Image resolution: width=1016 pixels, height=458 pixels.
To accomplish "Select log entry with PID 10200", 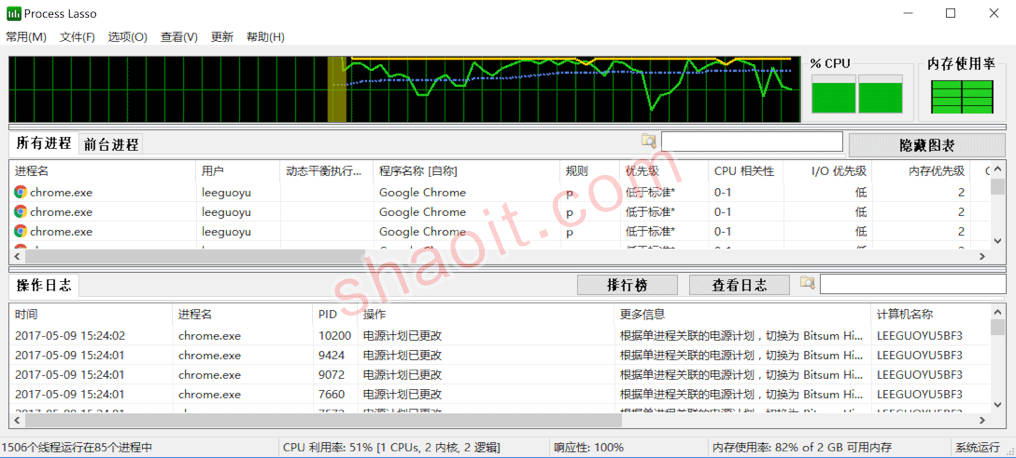I will pos(500,336).
